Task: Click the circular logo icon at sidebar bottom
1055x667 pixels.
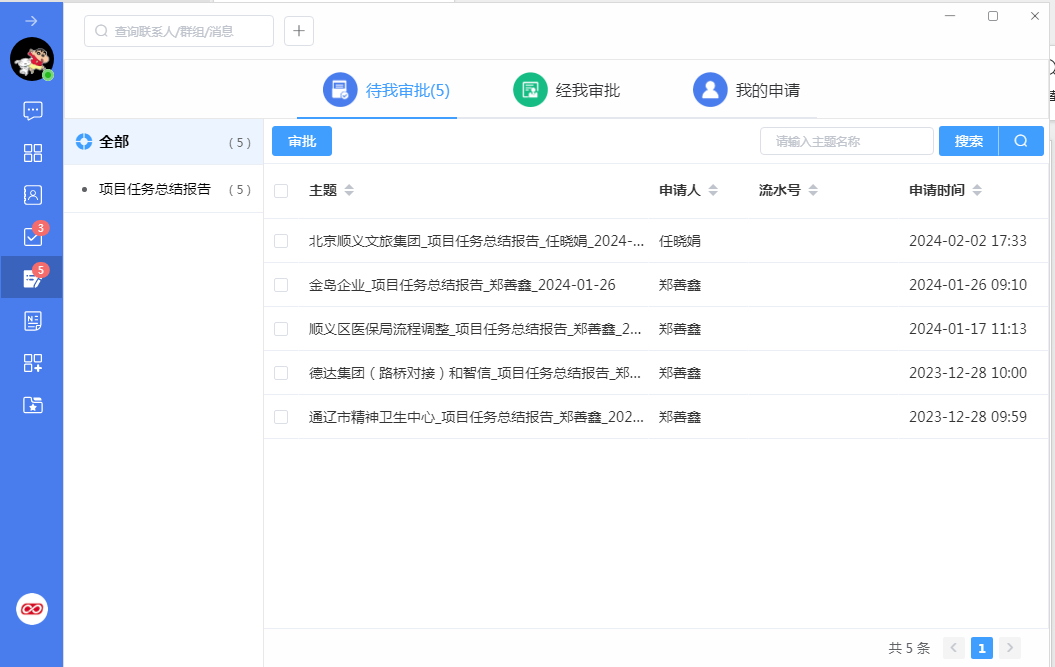Action: click(x=32, y=608)
